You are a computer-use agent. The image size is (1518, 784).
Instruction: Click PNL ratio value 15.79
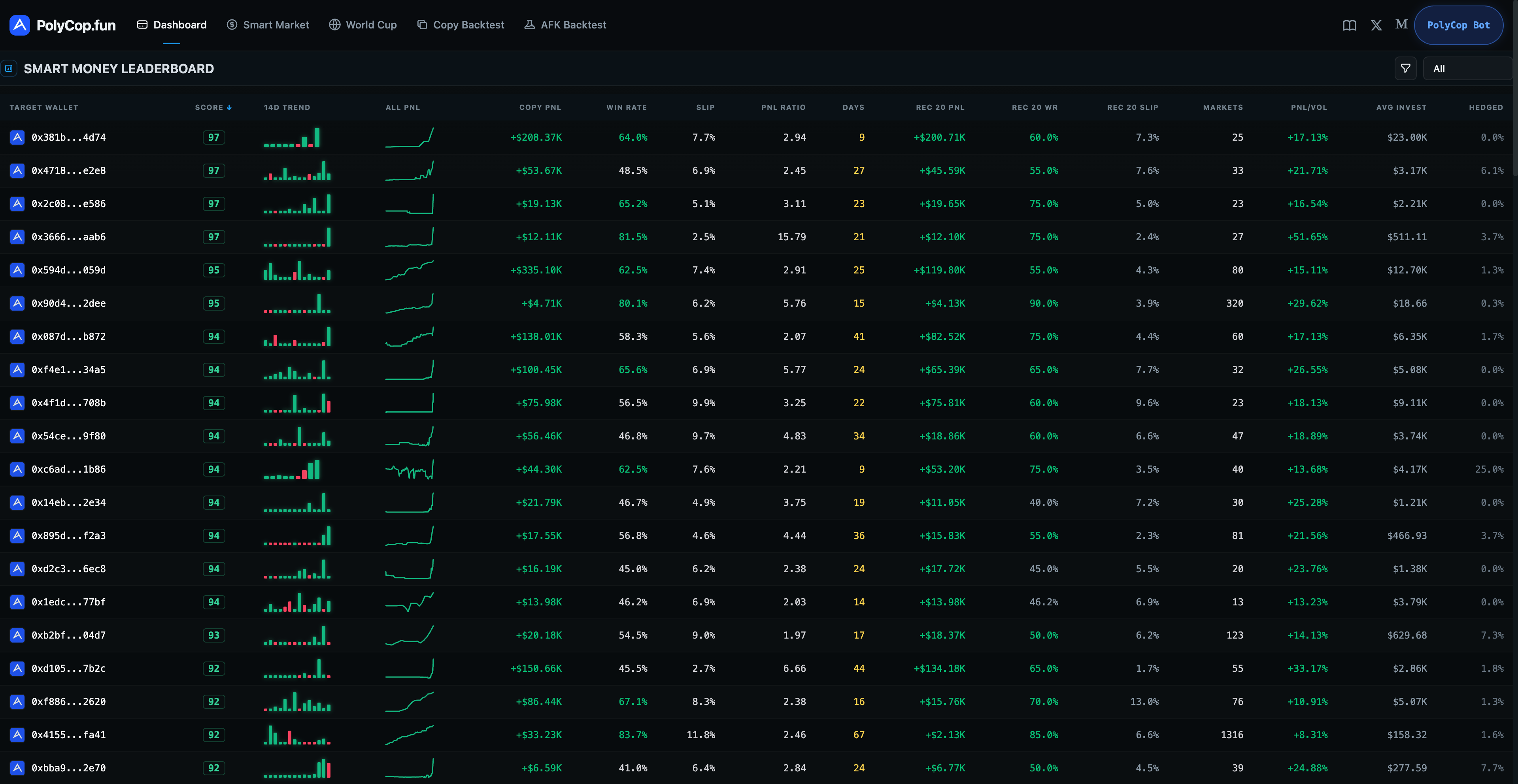tap(791, 237)
